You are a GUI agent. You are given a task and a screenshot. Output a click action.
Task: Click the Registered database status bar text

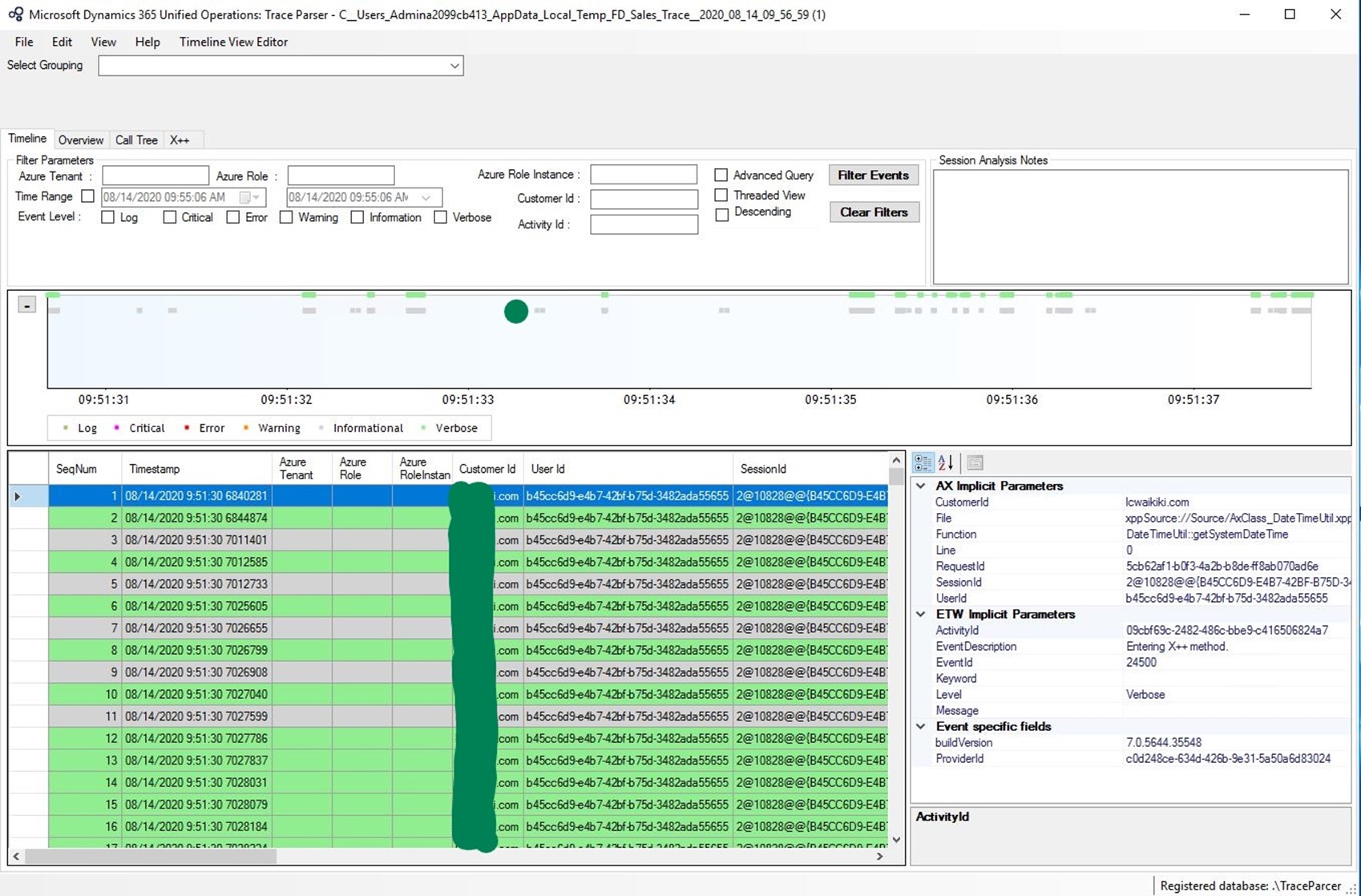click(x=1250, y=886)
